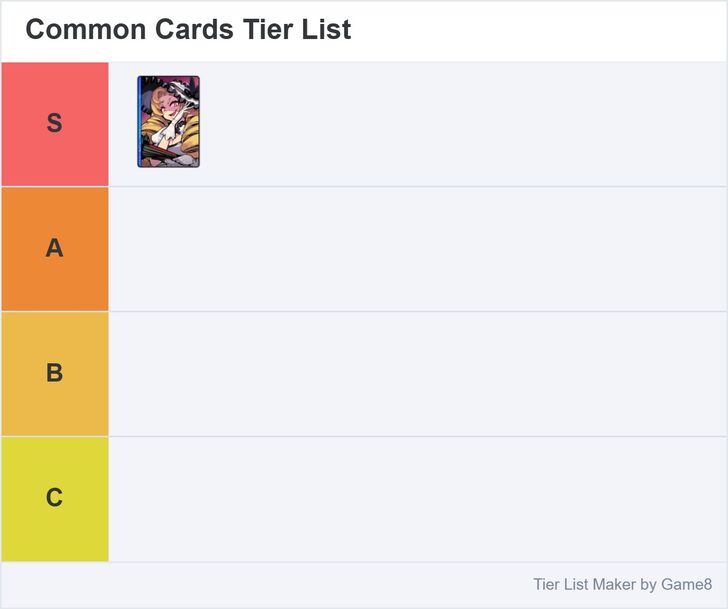728x609 pixels.
Task: Click the Common Cards Tier List title
Action: [188, 30]
